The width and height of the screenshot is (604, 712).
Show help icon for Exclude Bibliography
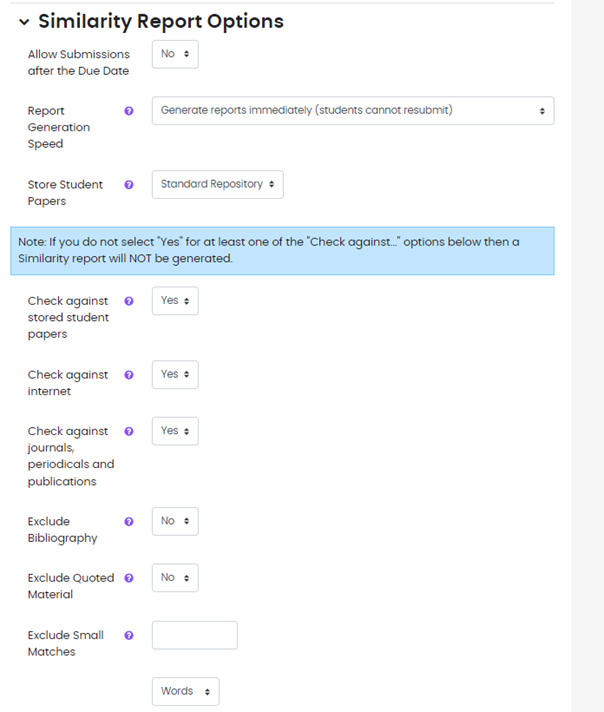coord(129,522)
